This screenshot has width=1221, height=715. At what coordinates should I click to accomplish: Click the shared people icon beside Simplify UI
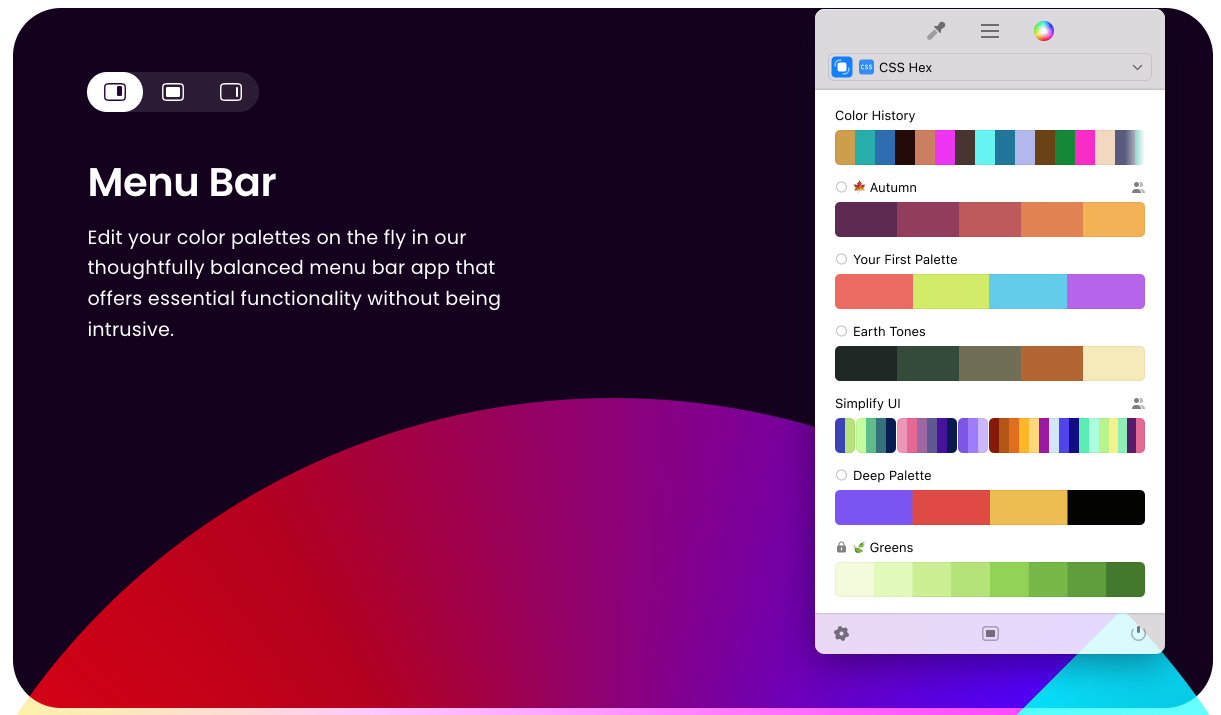click(1138, 403)
